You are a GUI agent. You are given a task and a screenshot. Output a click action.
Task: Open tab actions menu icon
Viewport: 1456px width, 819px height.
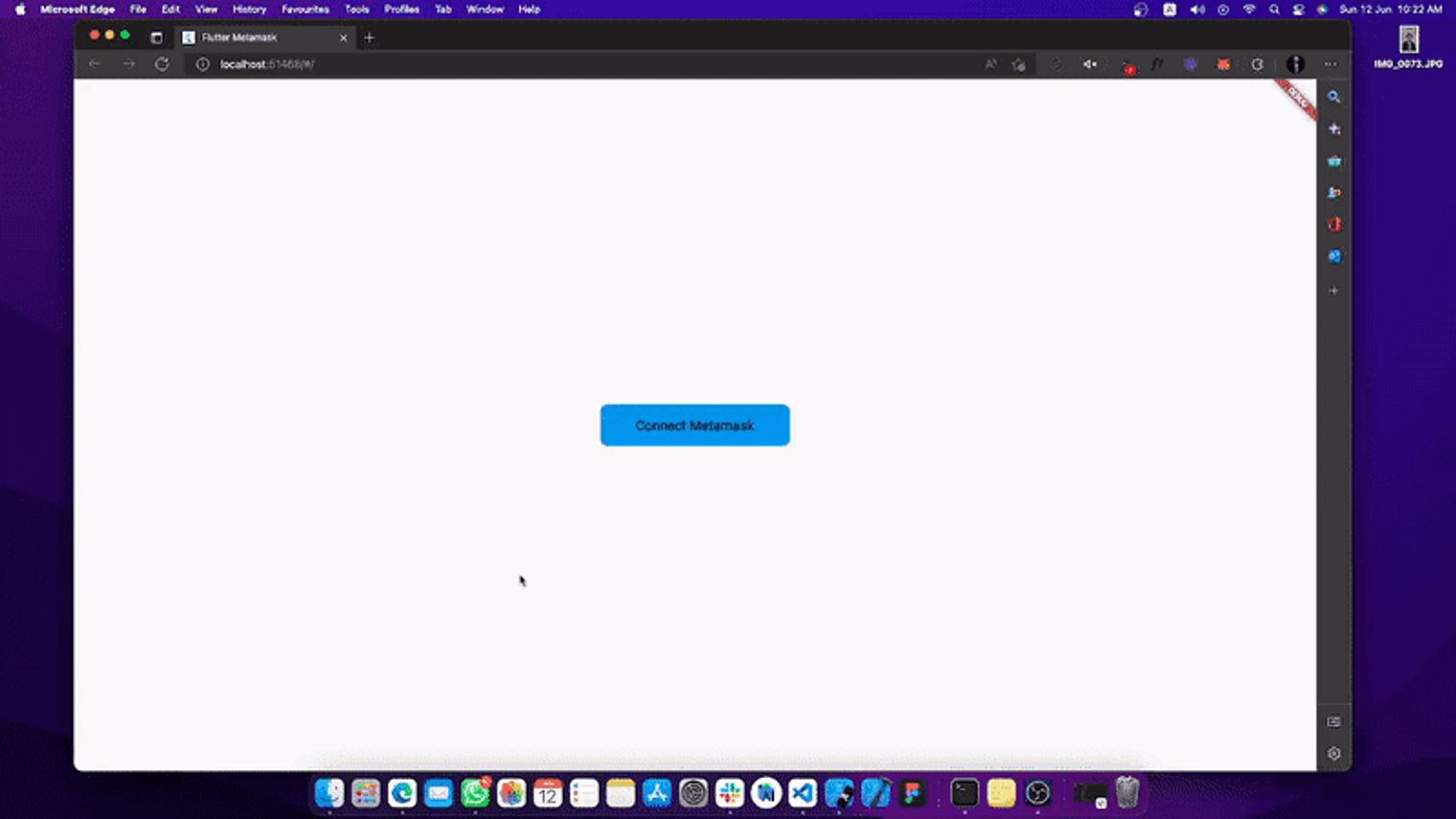pyautogui.click(x=156, y=37)
